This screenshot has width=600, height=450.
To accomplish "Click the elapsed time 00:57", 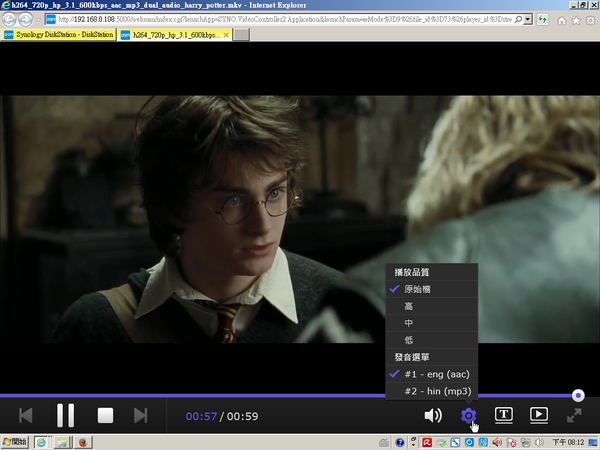I will coord(201,416).
